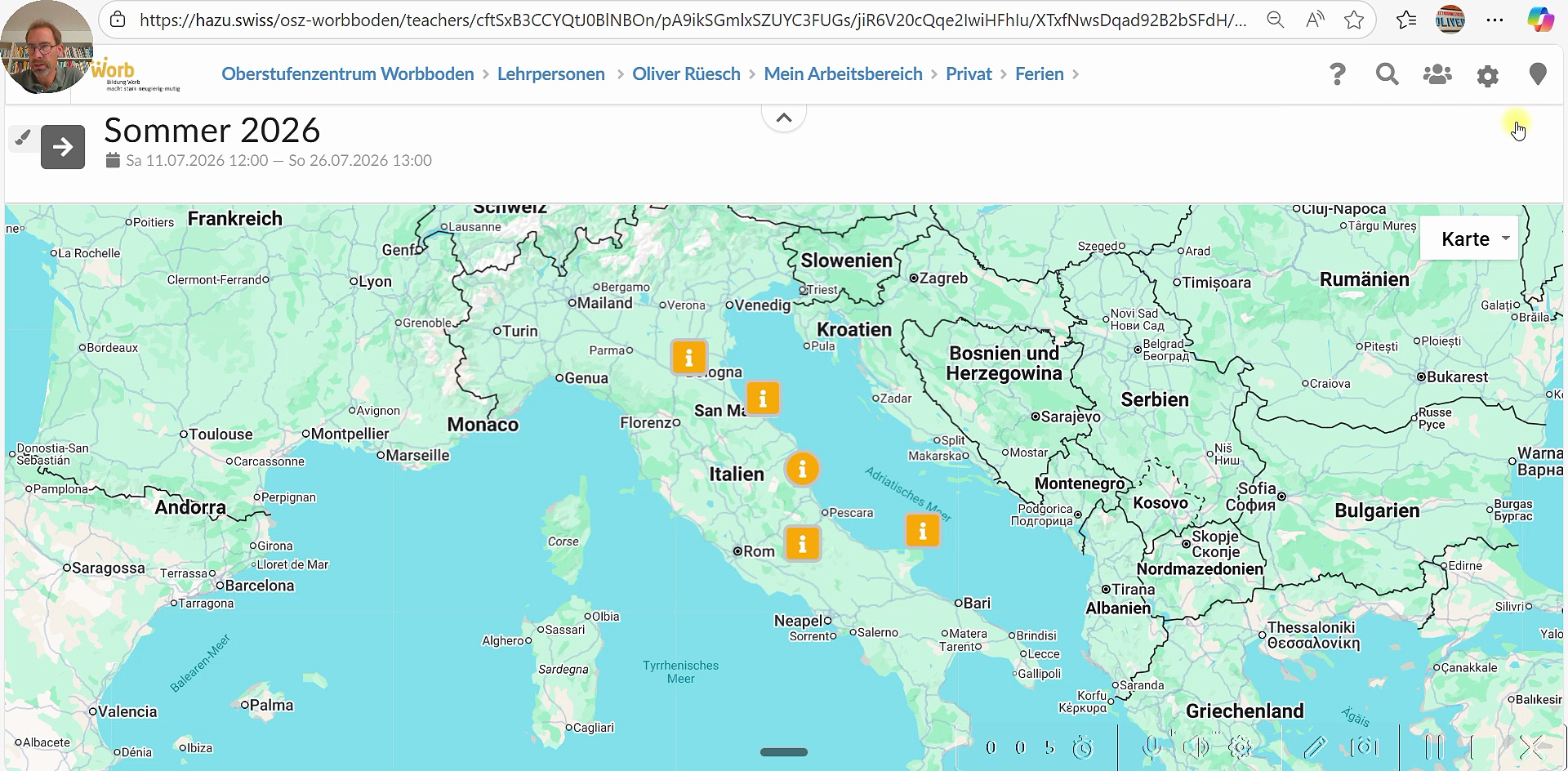The image size is (1568, 771).
Task: Open Oberstufenzentrum Worbboden breadcrumb link
Action: [x=347, y=74]
